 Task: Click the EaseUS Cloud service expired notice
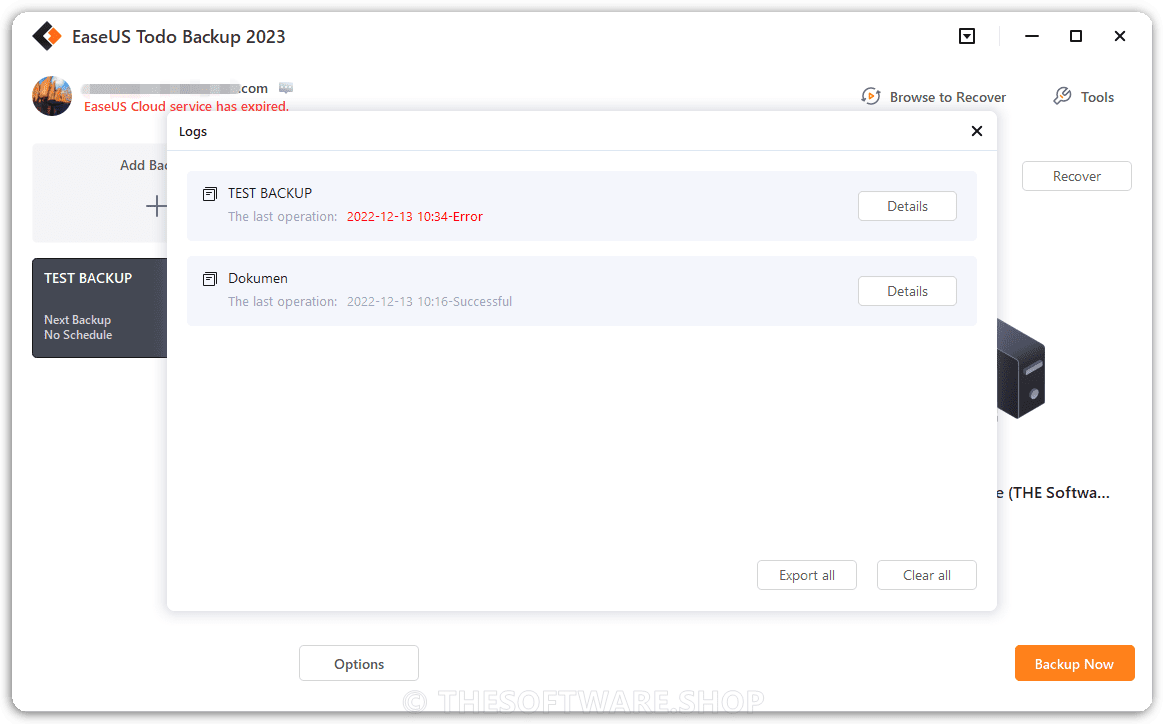(x=186, y=106)
